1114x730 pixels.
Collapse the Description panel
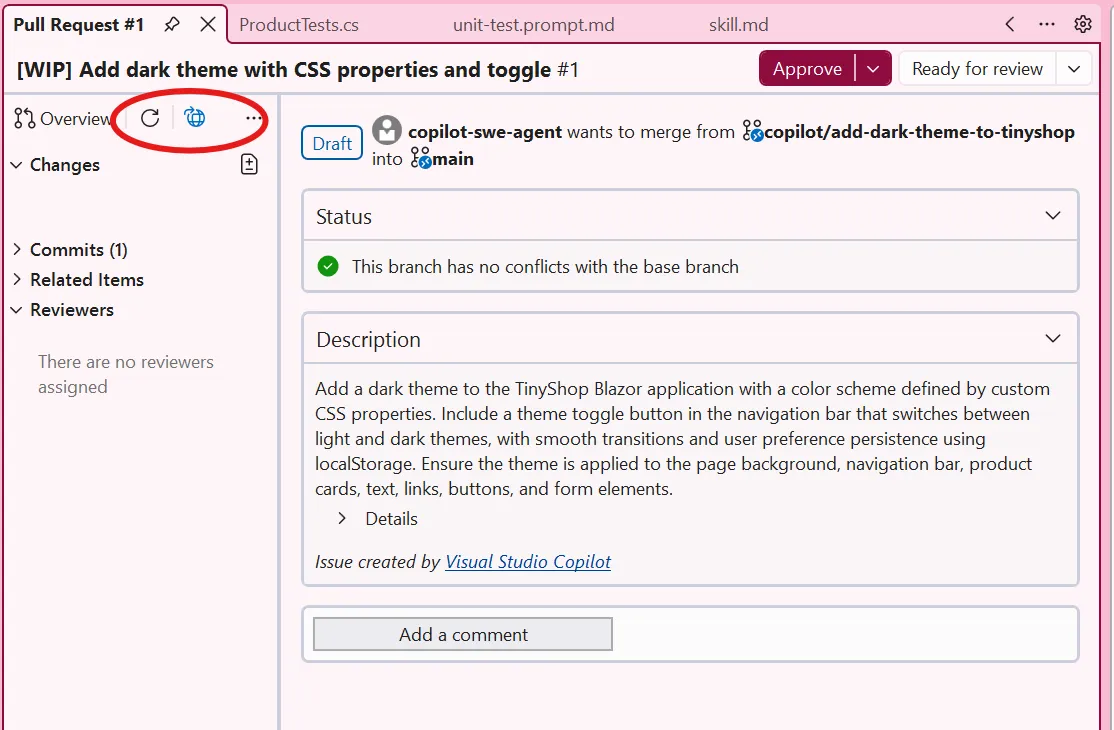click(1053, 339)
